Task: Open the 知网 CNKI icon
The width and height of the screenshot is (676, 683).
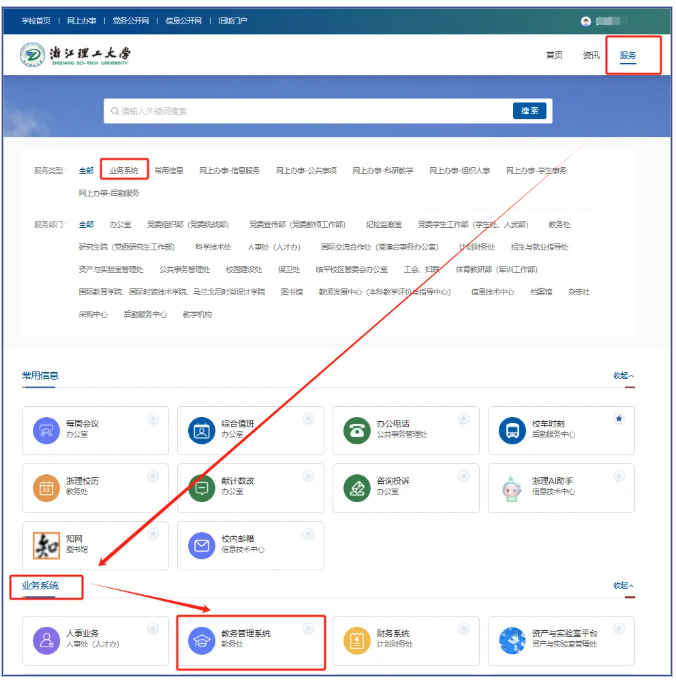Action: [x=46, y=545]
